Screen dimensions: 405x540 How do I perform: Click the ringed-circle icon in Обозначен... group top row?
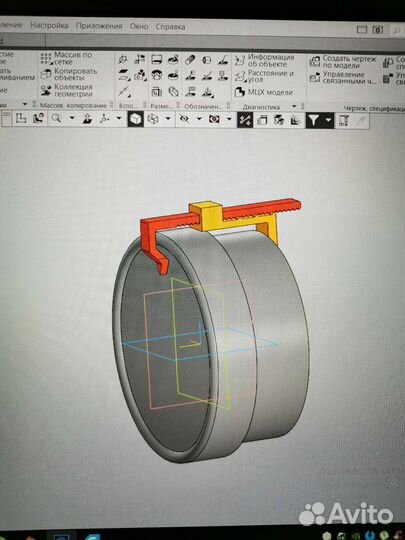[206, 60]
